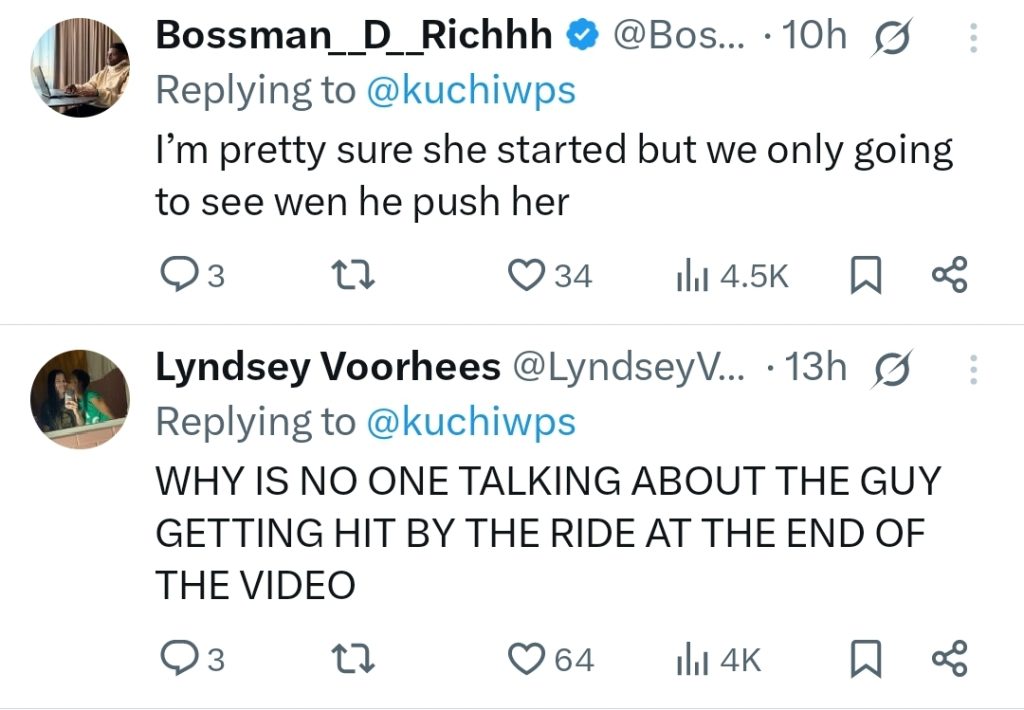Screen dimensions: 1024x710
Task: Like the tweet with 64 likes
Action: pos(526,659)
